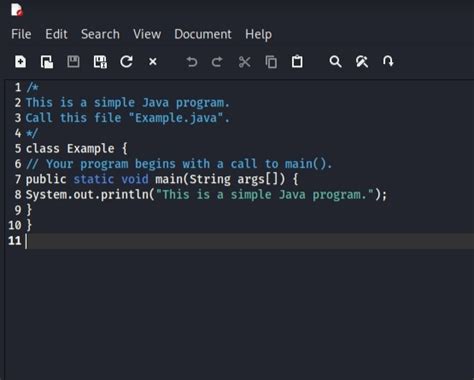Click the Reload document icon
Viewport: 474px width, 380px height.
coord(126,62)
